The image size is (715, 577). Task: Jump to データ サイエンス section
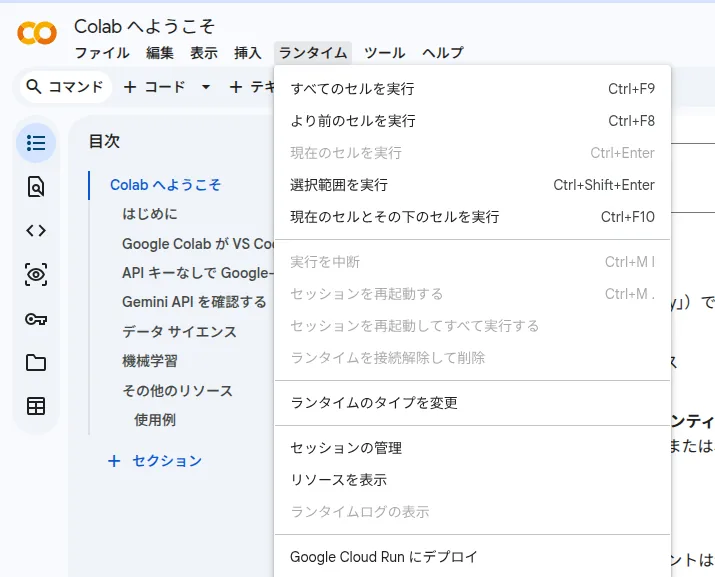[179, 332]
